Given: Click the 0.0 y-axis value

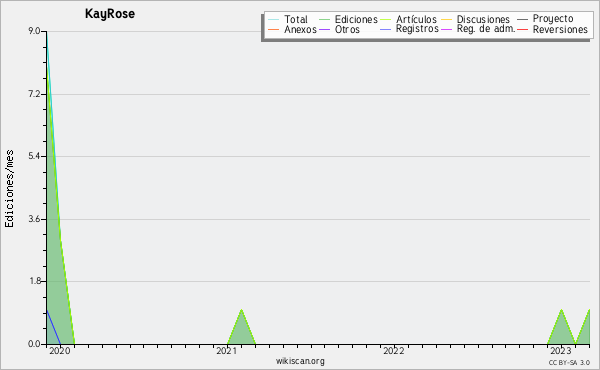Looking at the screenshot, I should click(x=34, y=344).
